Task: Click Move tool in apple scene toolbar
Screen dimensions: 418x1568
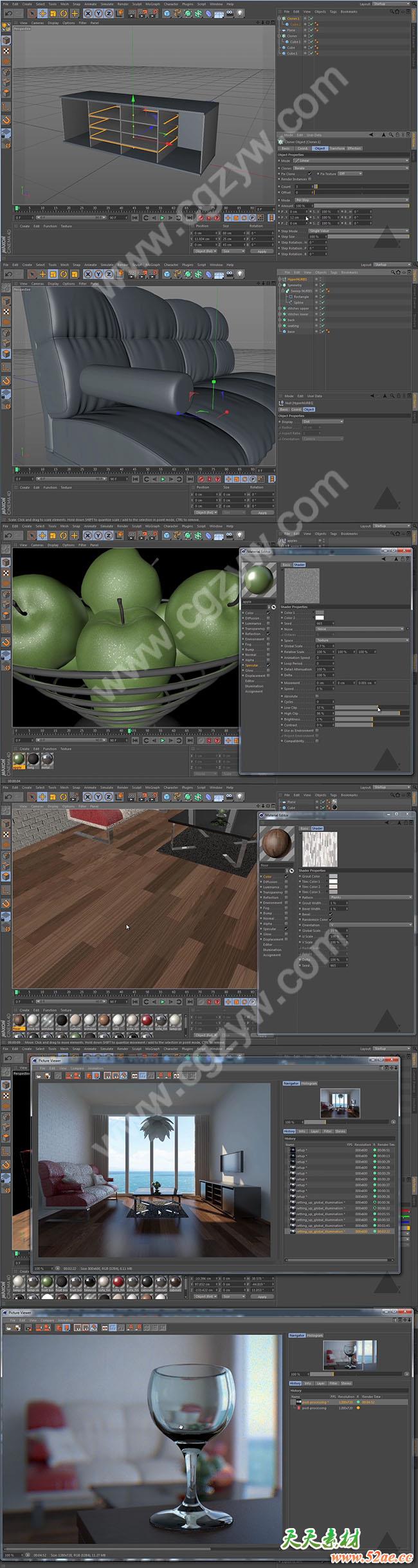Action: tap(42, 535)
